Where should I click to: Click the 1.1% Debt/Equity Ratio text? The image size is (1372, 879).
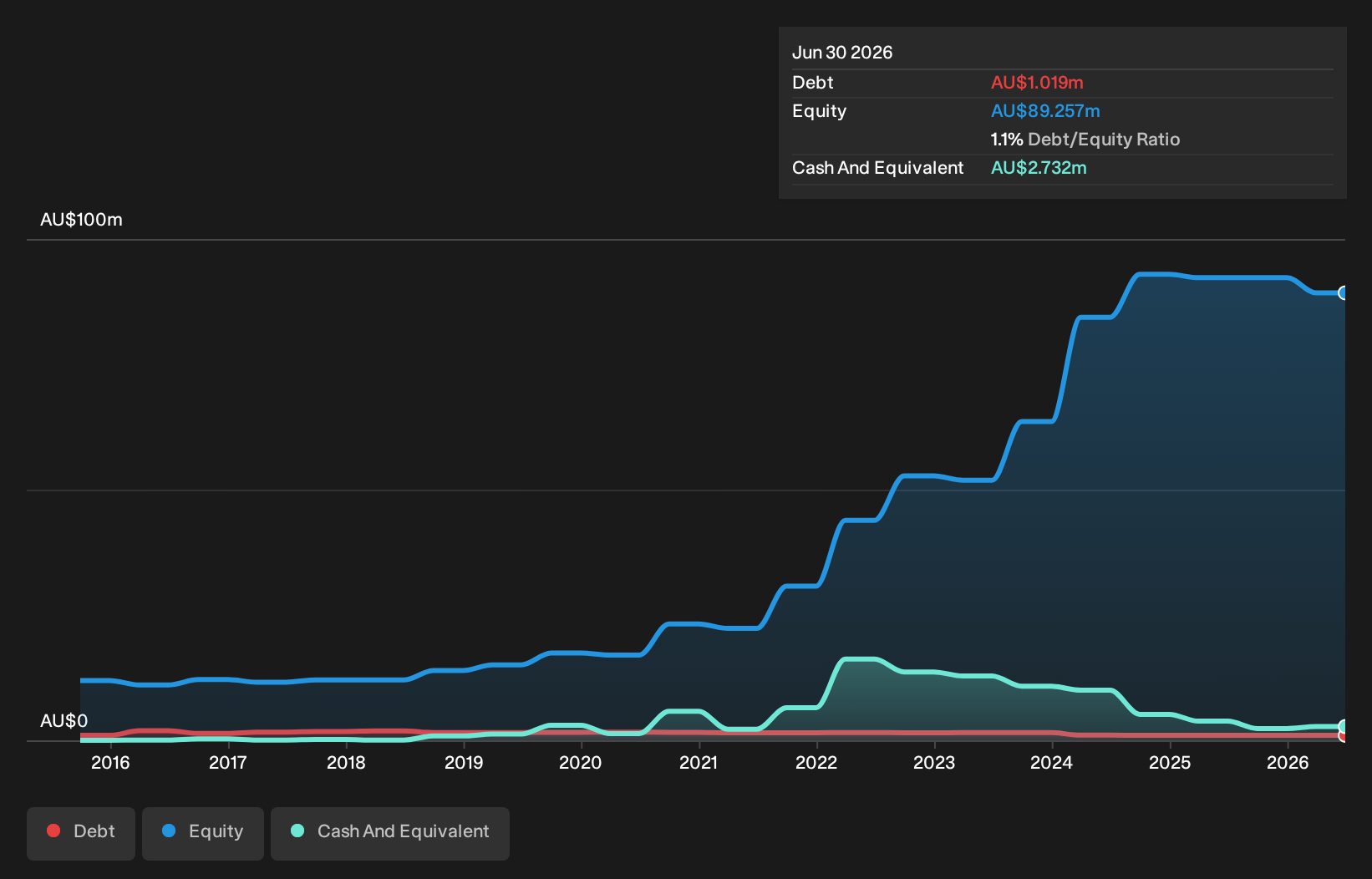click(x=1085, y=140)
